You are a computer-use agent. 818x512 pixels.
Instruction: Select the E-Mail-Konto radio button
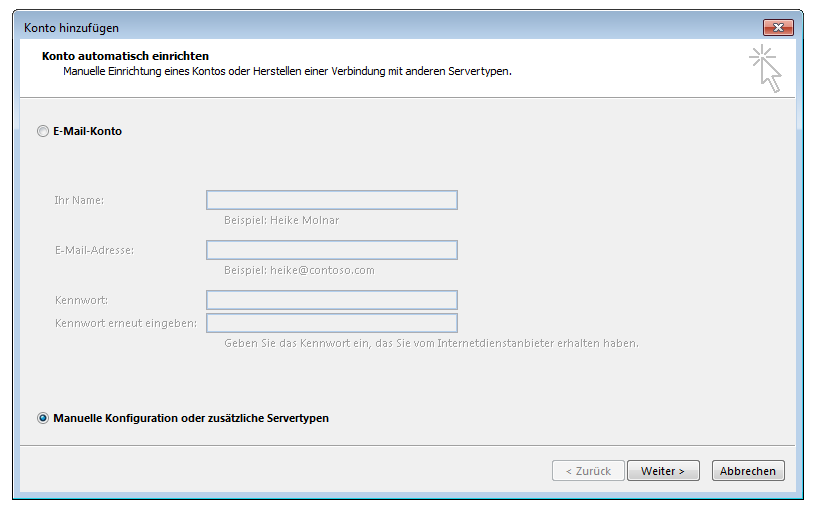(x=43, y=131)
